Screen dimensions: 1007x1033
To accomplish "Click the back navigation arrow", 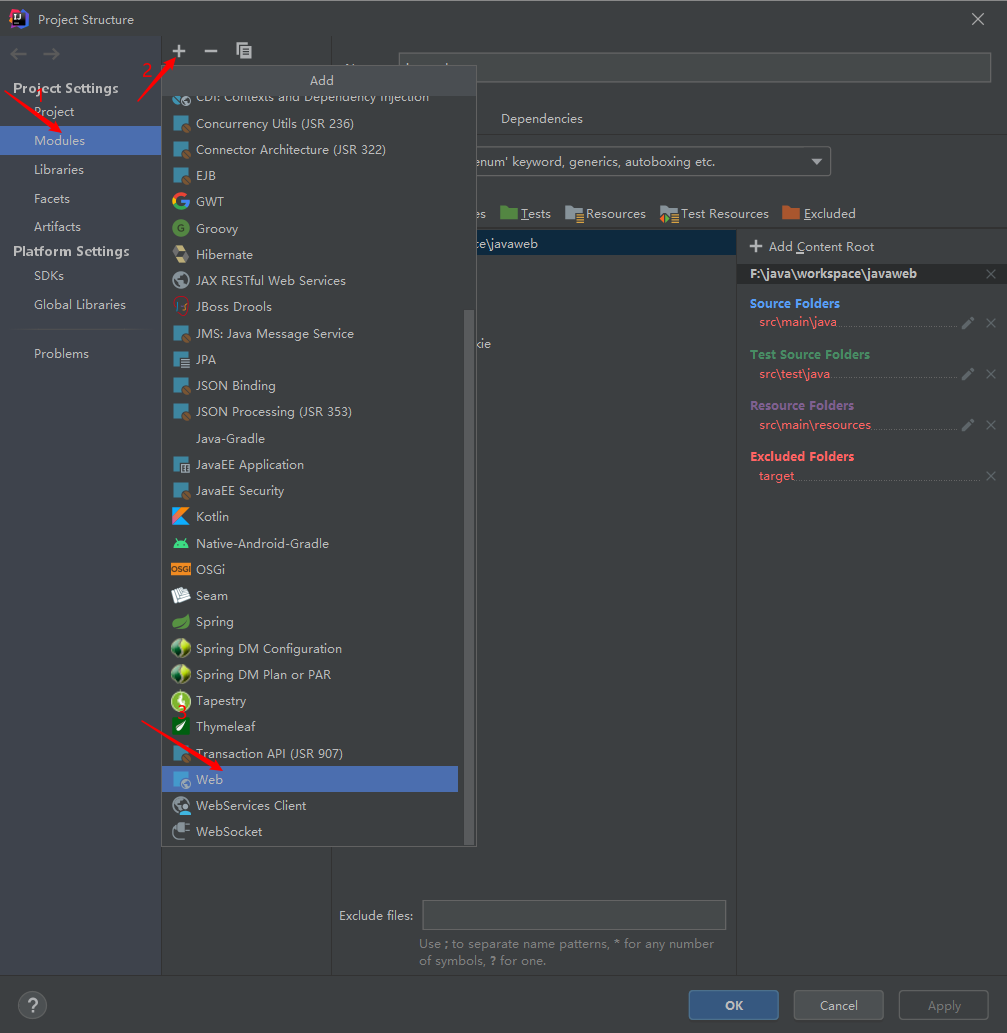I will click(18, 54).
